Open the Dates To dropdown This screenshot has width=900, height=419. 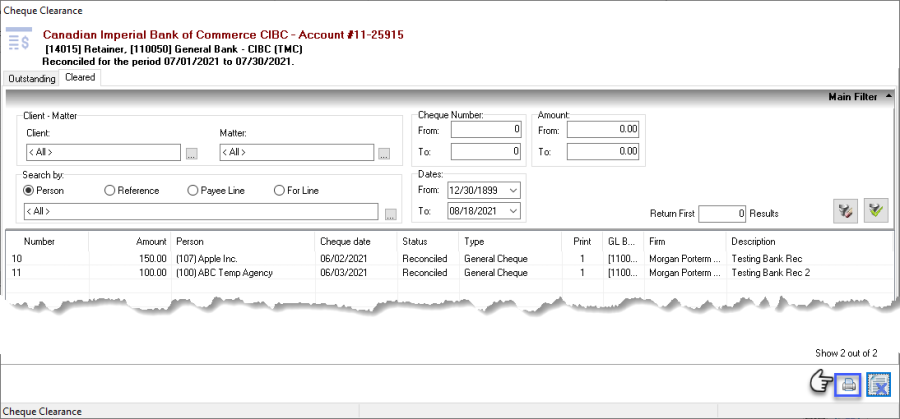click(x=513, y=211)
